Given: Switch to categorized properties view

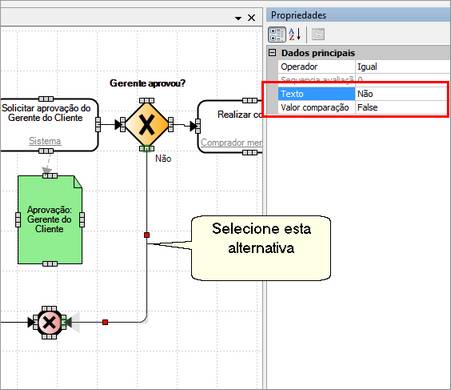Looking at the screenshot, I should (x=277, y=34).
